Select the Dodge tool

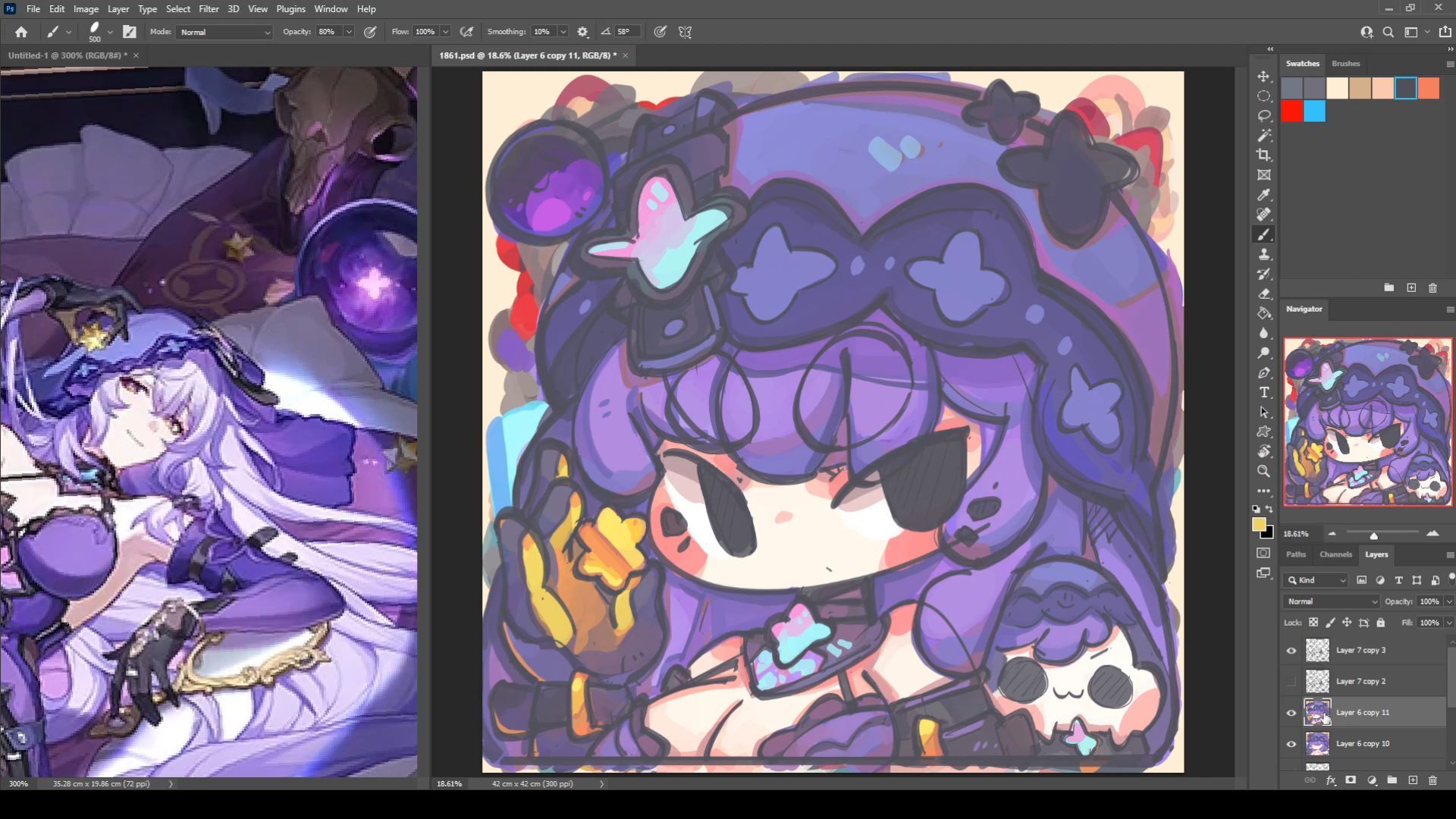[1263, 353]
